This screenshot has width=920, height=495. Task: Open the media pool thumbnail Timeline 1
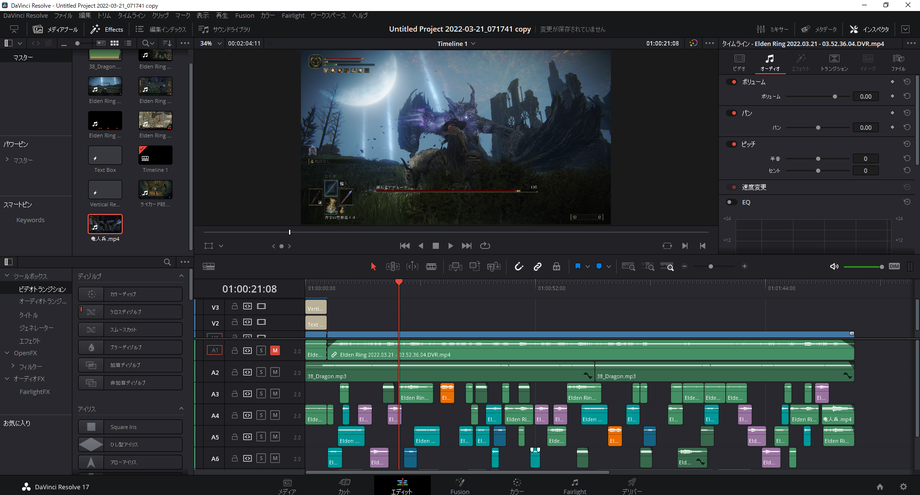click(155, 155)
